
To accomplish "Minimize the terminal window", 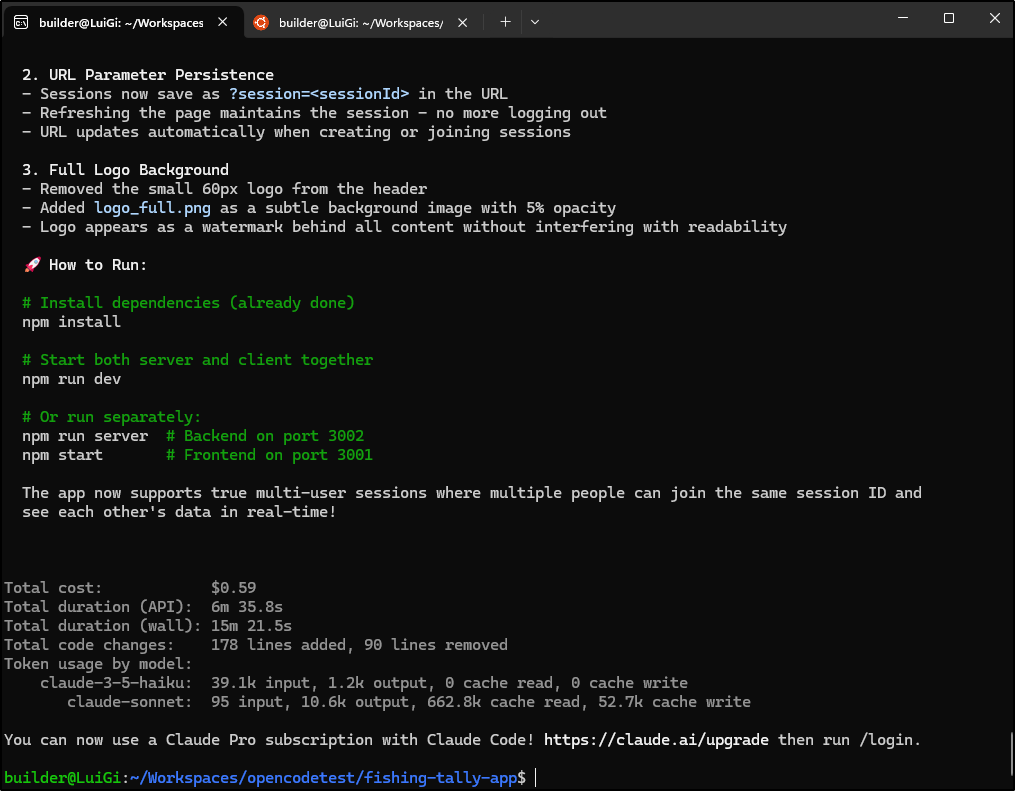I will [x=903, y=18].
